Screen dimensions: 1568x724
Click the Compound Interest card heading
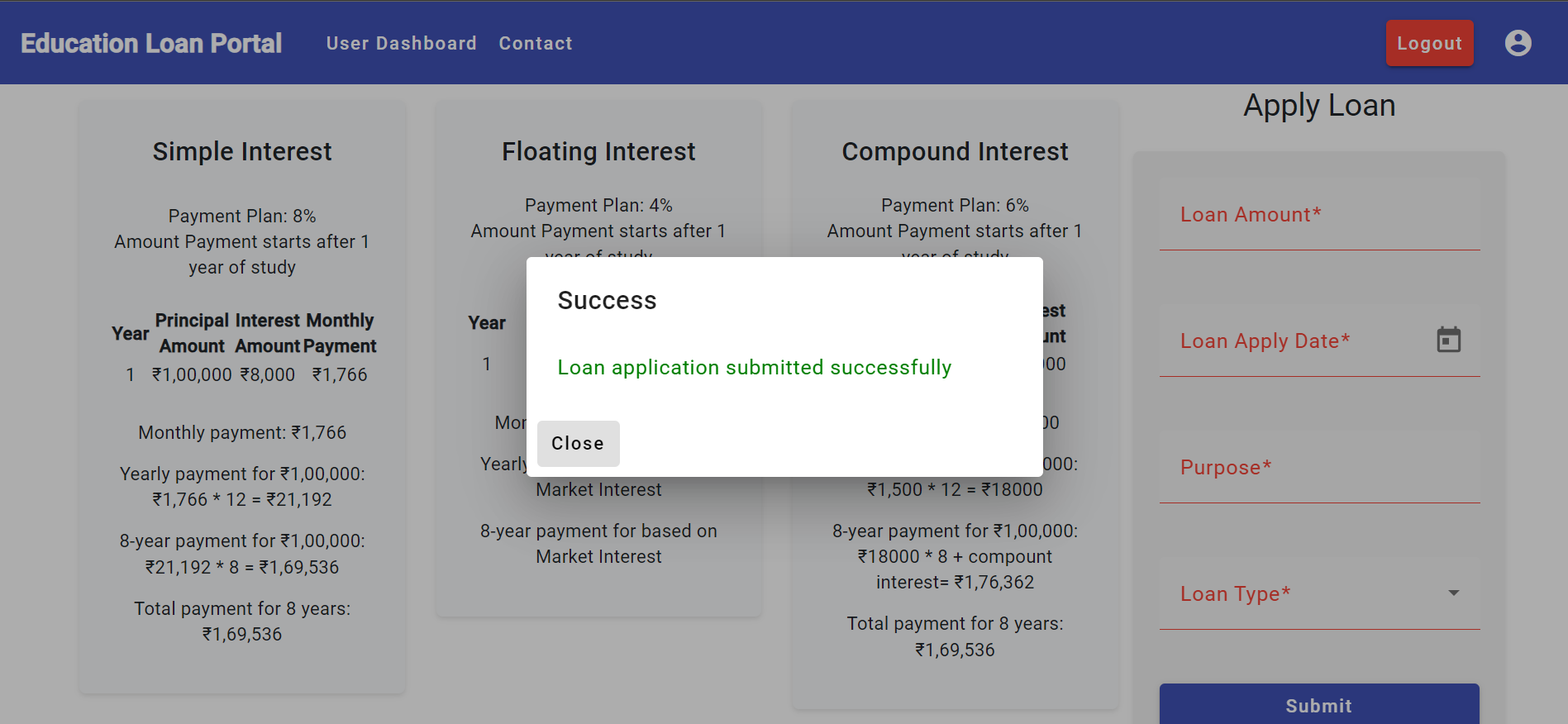pos(955,151)
